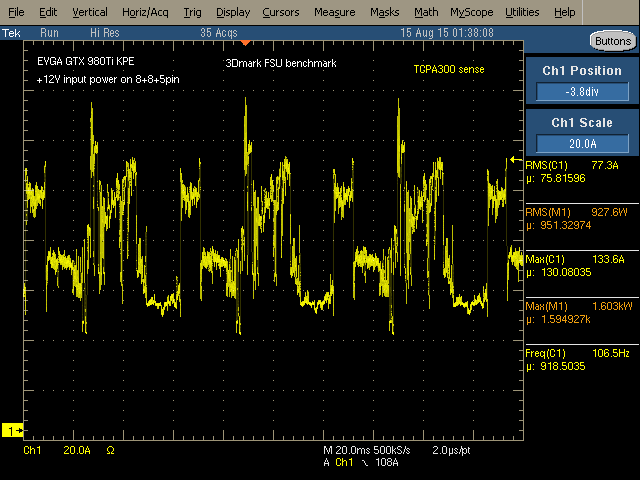Click the channel 1 ground reference marker
The image size is (640, 480).
point(13,430)
